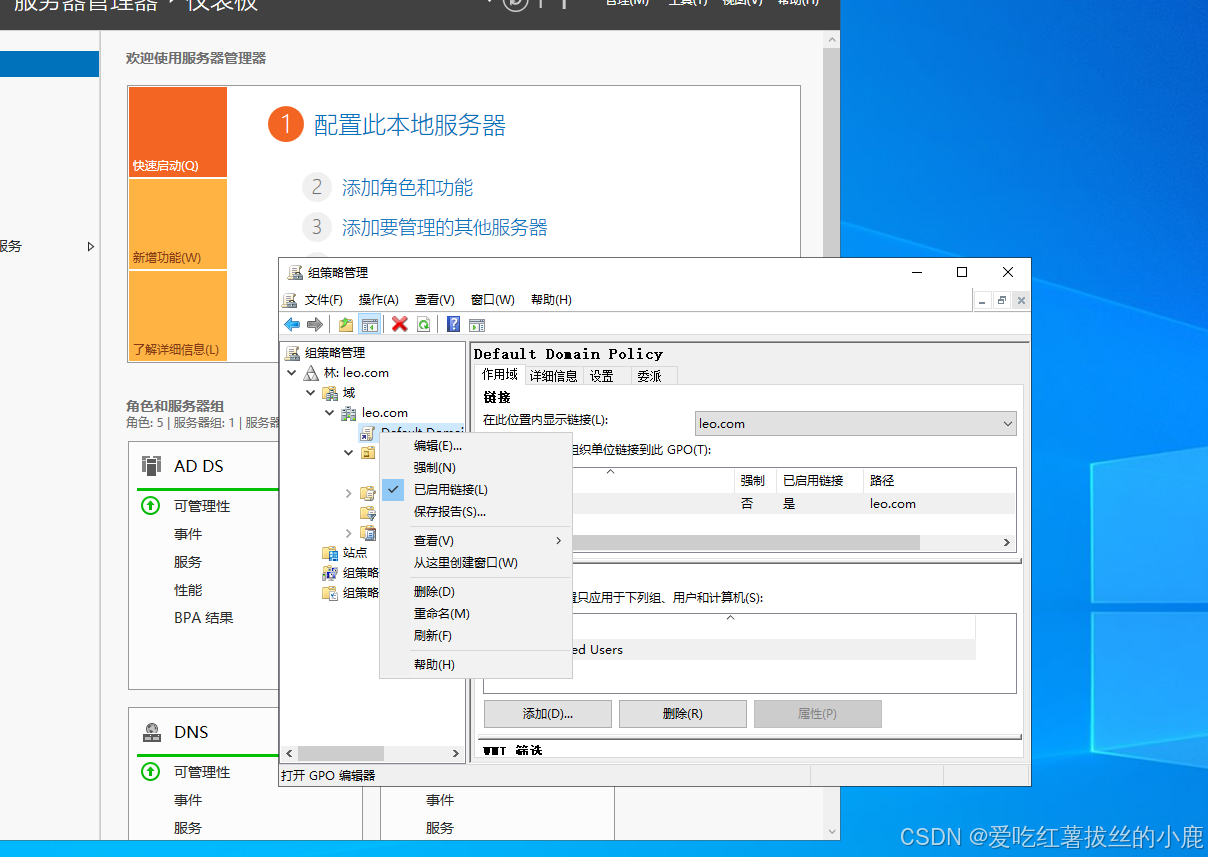Choose 编辑(E)... from the context menu
Screen dimensions: 1208x857
point(438,446)
